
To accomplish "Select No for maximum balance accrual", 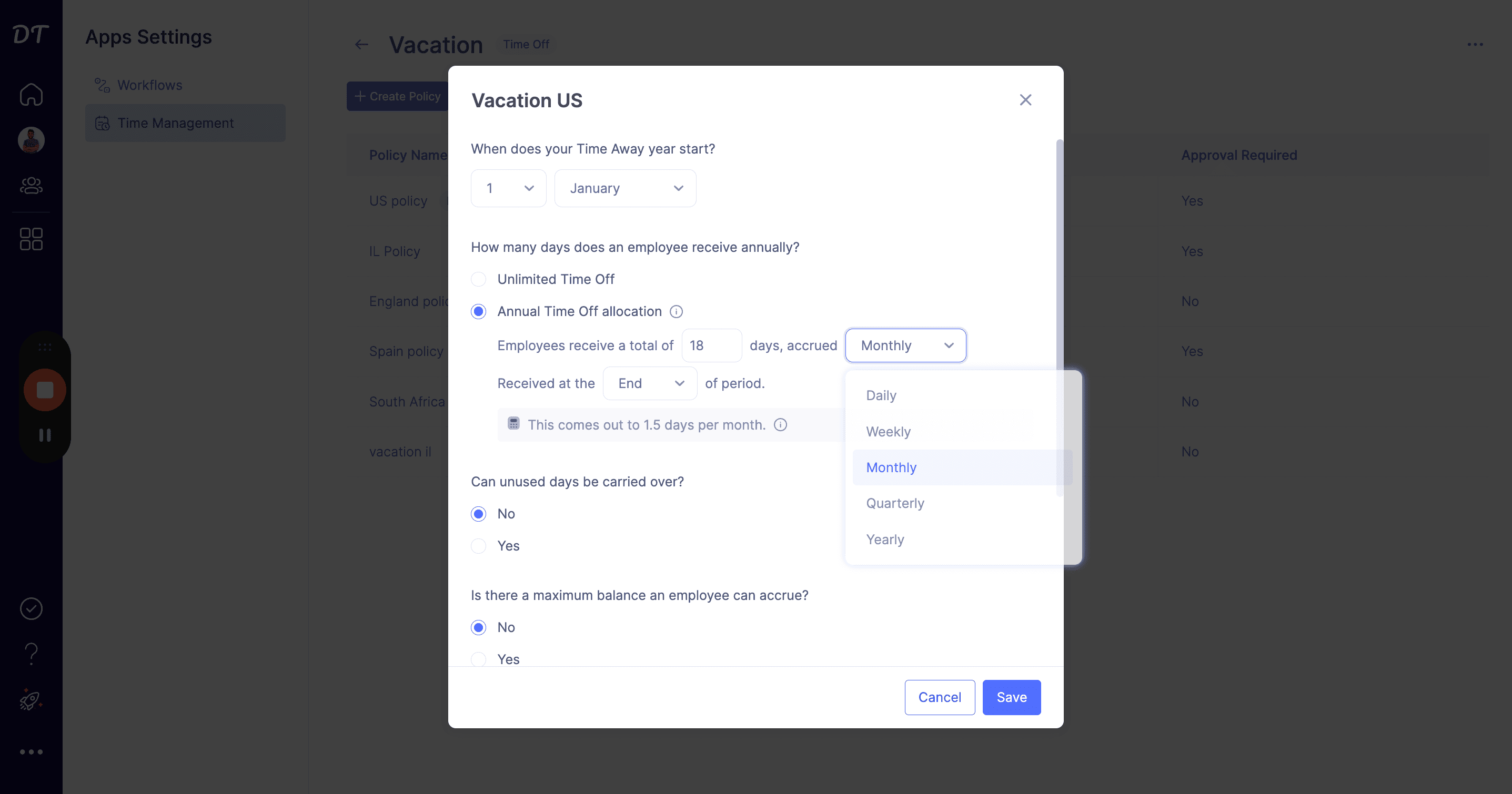I will point(478,628).
